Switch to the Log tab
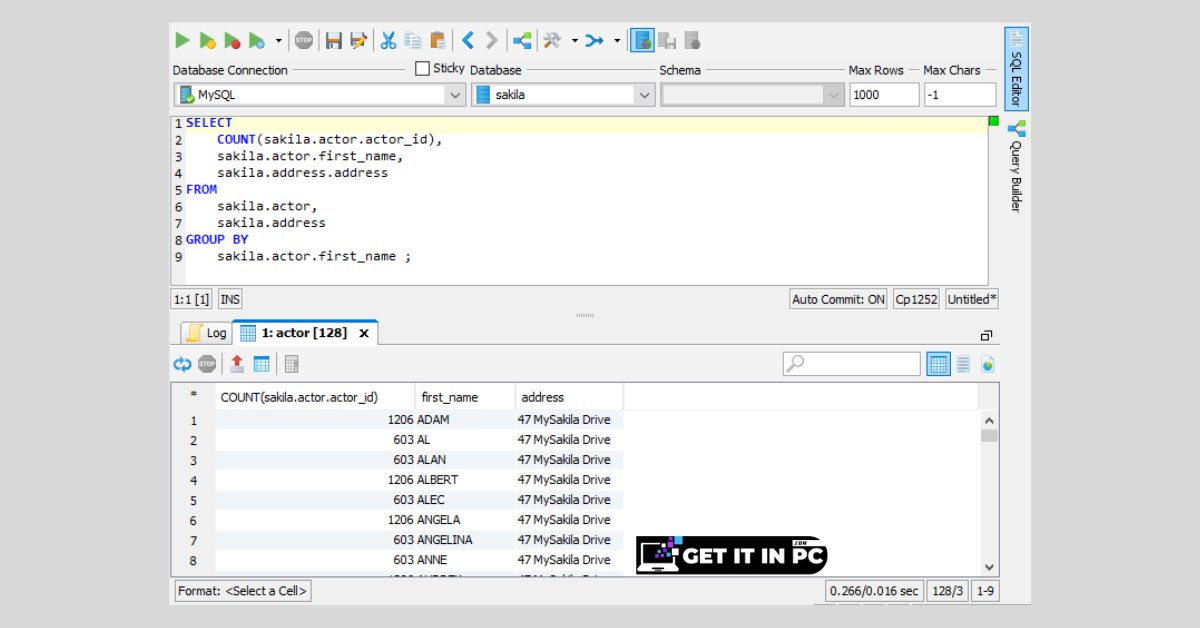This screenshot has width=1200, height=628. click(206, 333)
